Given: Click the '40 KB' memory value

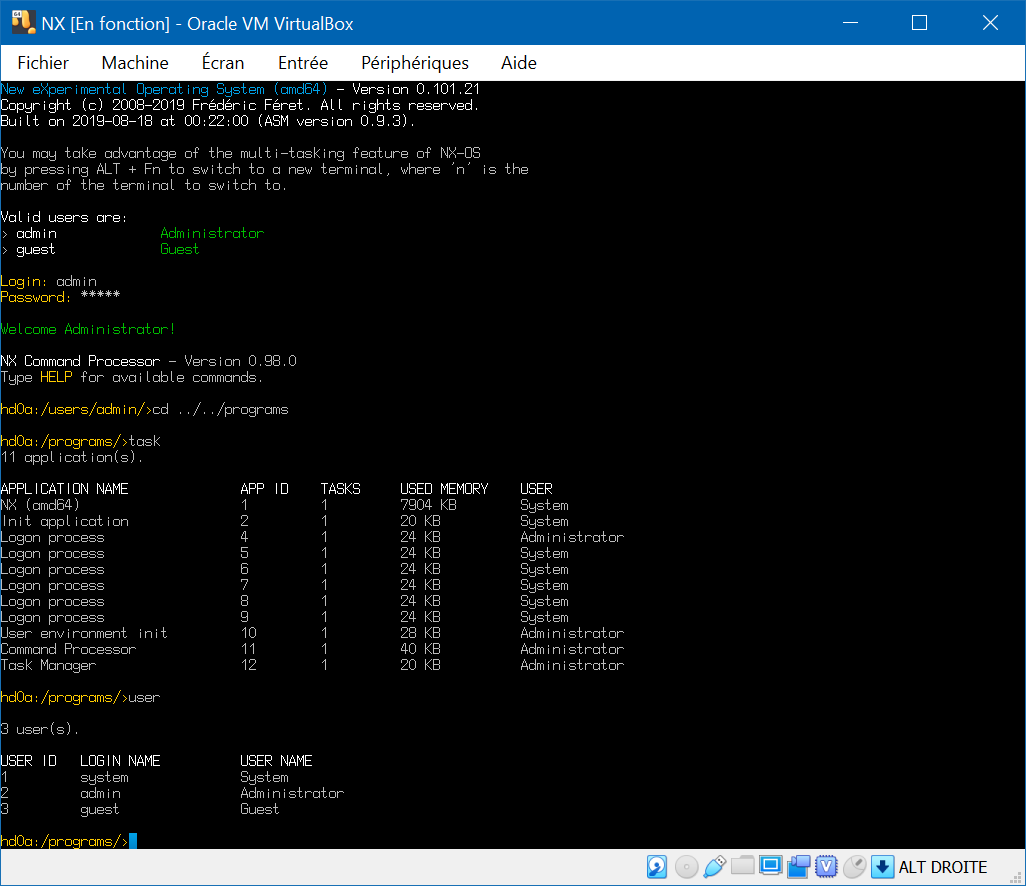Looking at the screenshot, I should (x=420, y=649).
